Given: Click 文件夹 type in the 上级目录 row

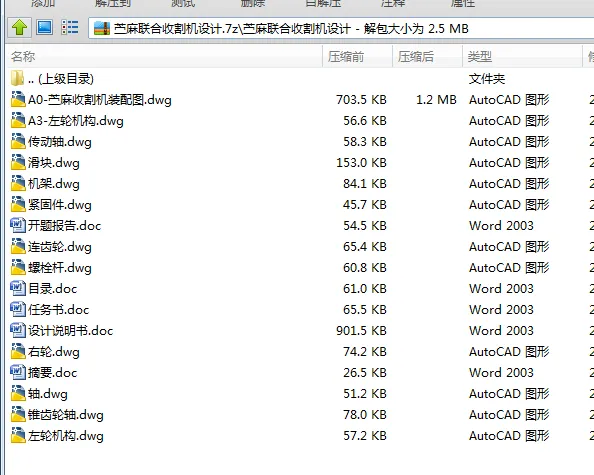Looking at the screenshot, I should tap(487, 79).
